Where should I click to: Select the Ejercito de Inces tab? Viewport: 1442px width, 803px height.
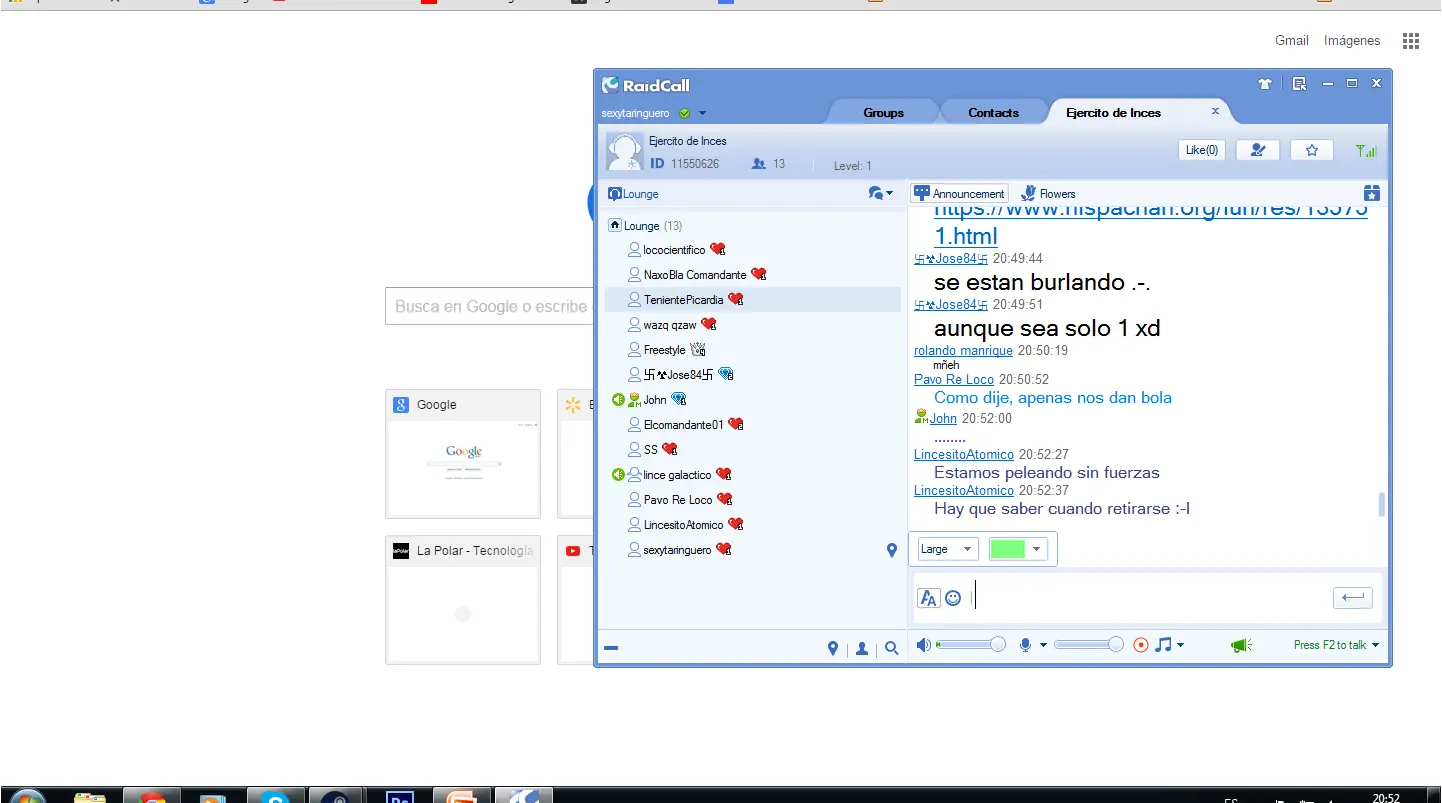[x=1114, y=113]
